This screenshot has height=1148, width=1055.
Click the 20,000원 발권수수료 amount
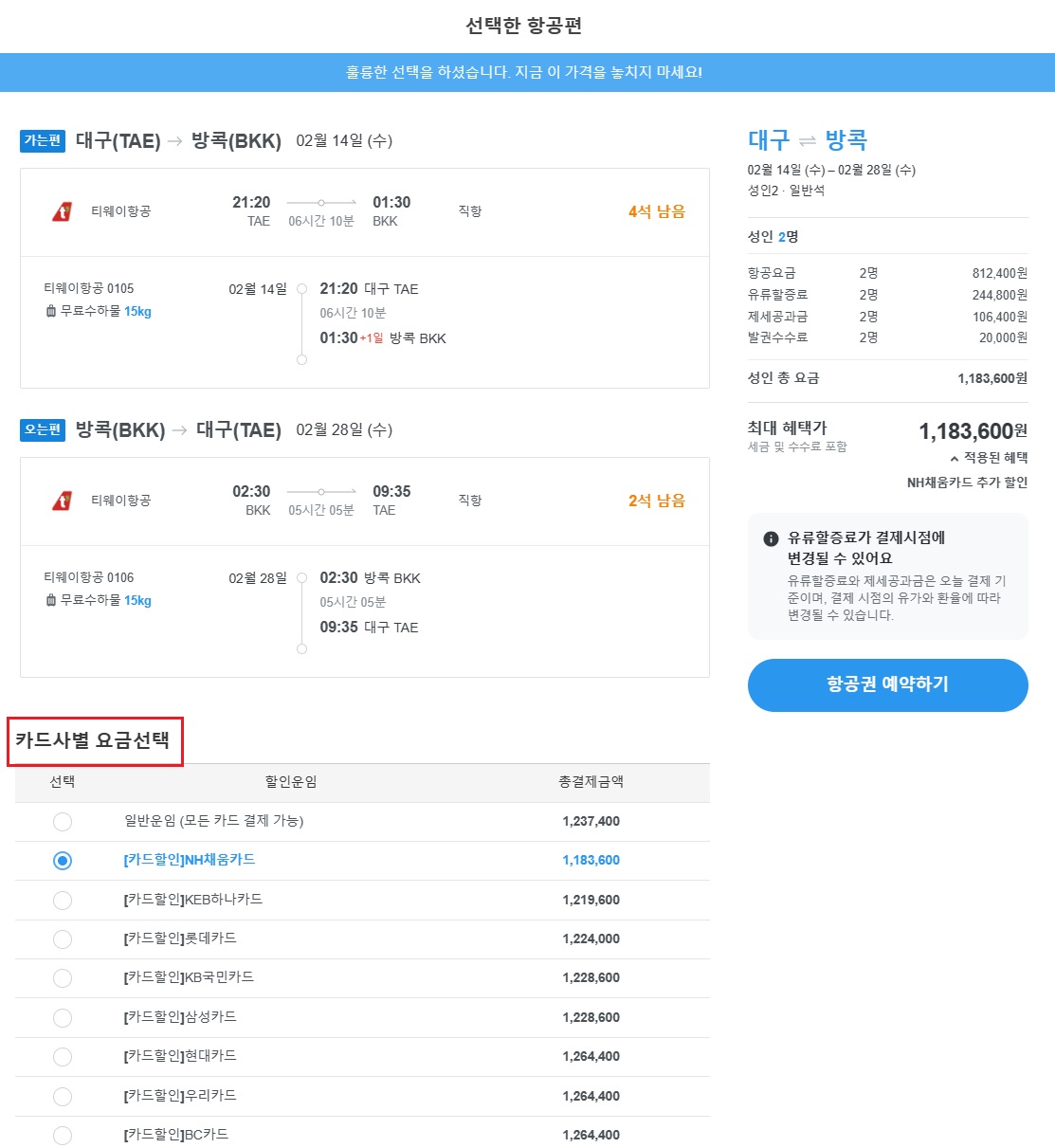tap(1004, 337)
